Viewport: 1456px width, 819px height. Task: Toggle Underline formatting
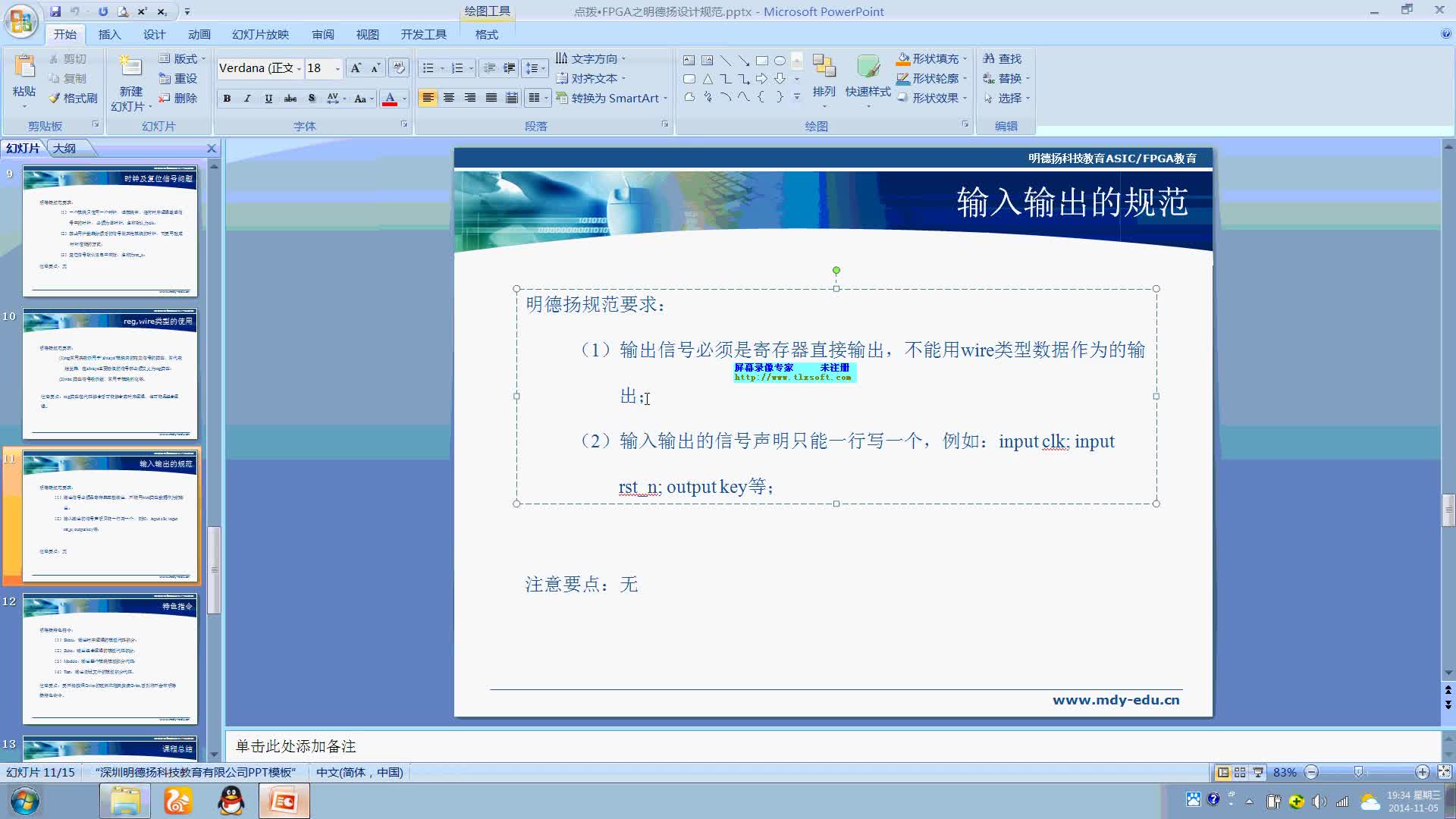pyautogui.click(x=268, y=99)
